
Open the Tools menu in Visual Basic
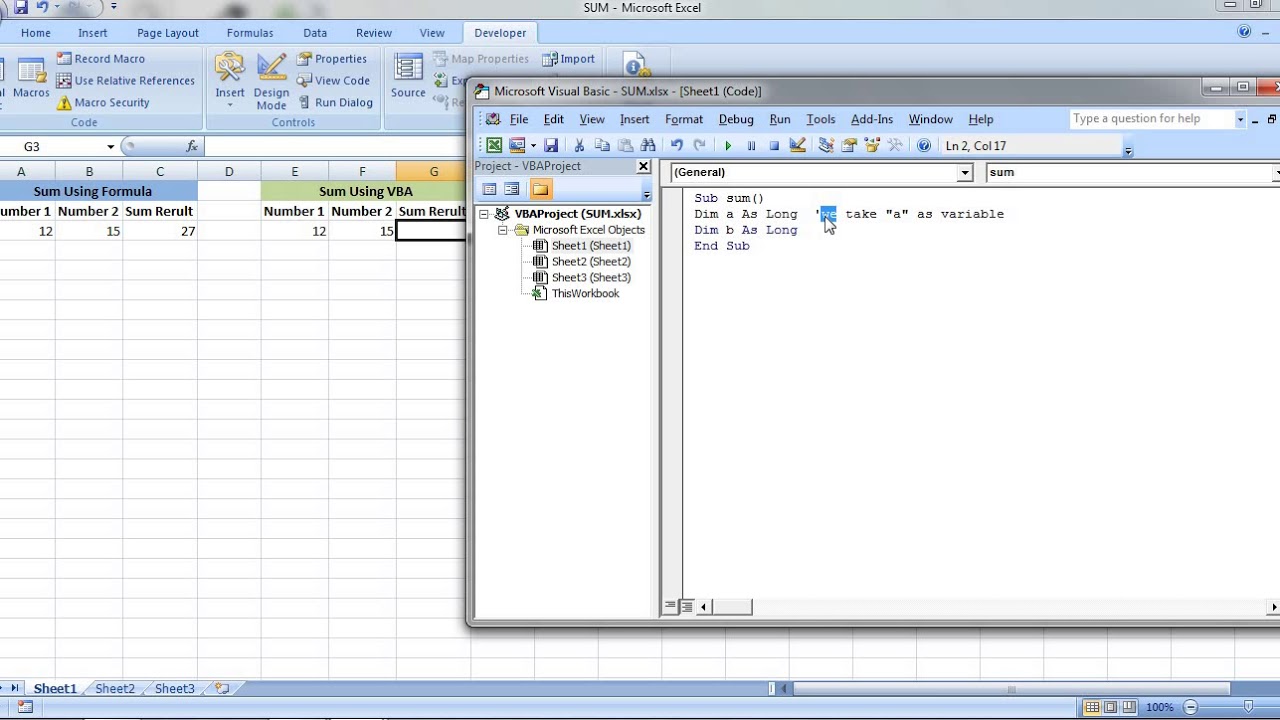(x=821, y=119)
